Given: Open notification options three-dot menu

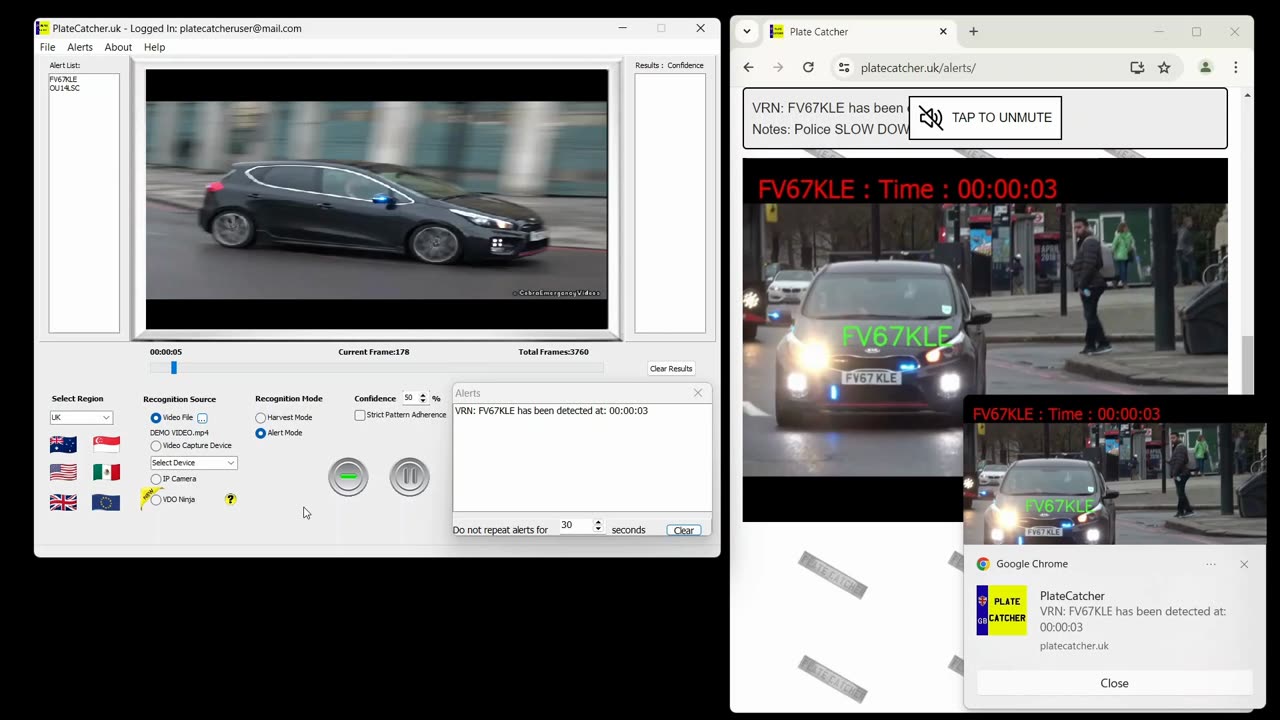Looking at the screenshot, I should (1211, 564).
